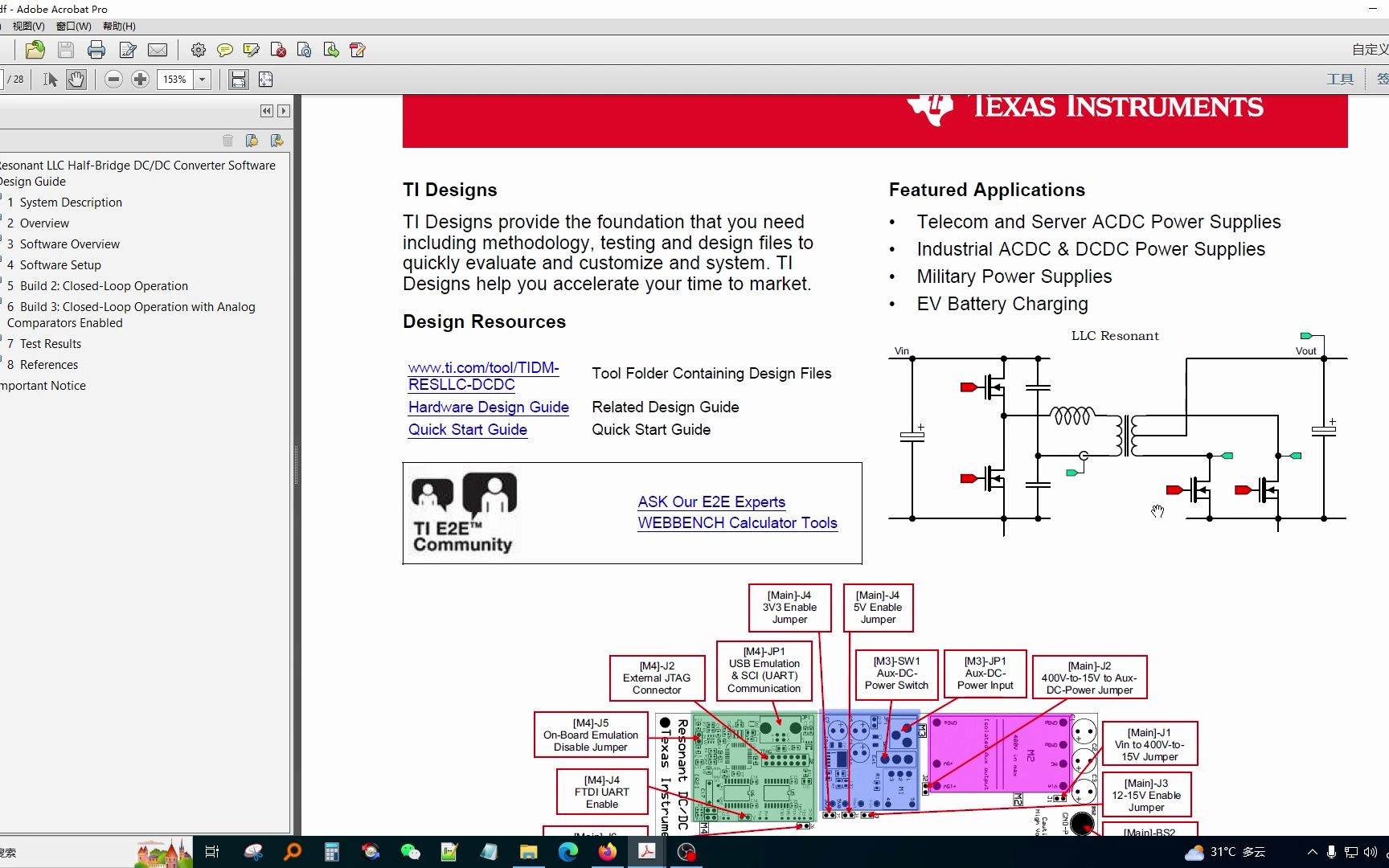Click the find current bookmark icon
Screen dimensions: 1389x868
[x=277, y=141]
